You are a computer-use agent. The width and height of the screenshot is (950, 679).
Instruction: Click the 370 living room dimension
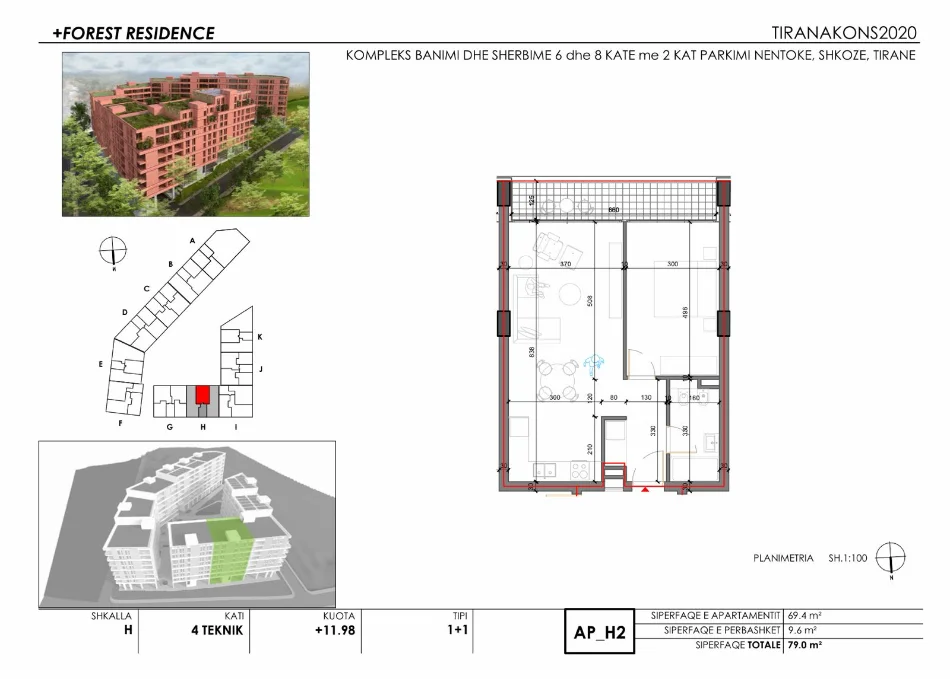tap(565, 264)
